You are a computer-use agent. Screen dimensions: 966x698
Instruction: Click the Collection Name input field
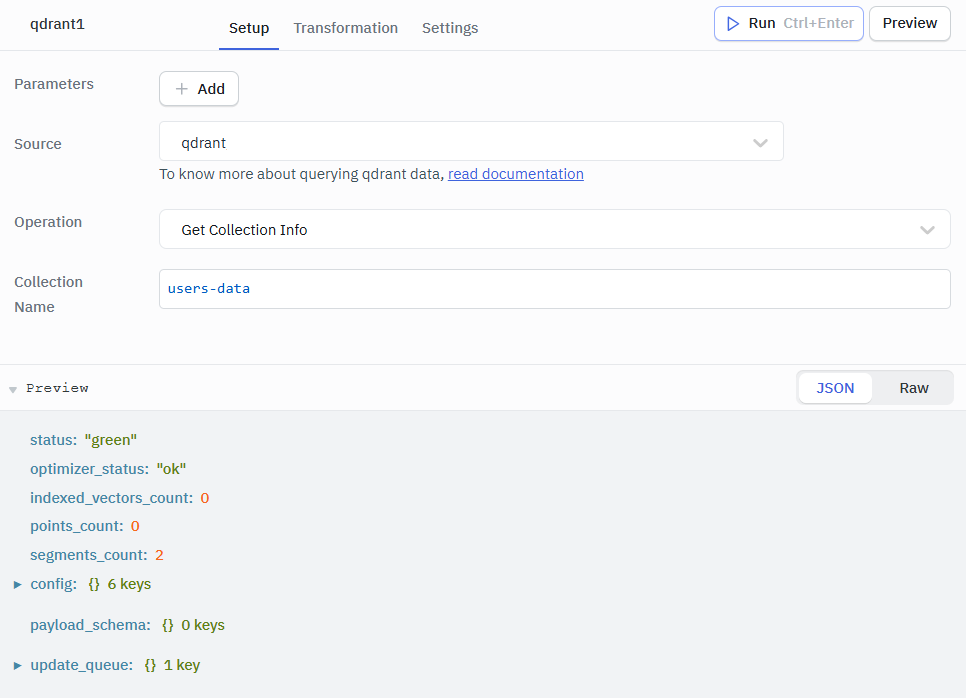(x=554, y=289)
